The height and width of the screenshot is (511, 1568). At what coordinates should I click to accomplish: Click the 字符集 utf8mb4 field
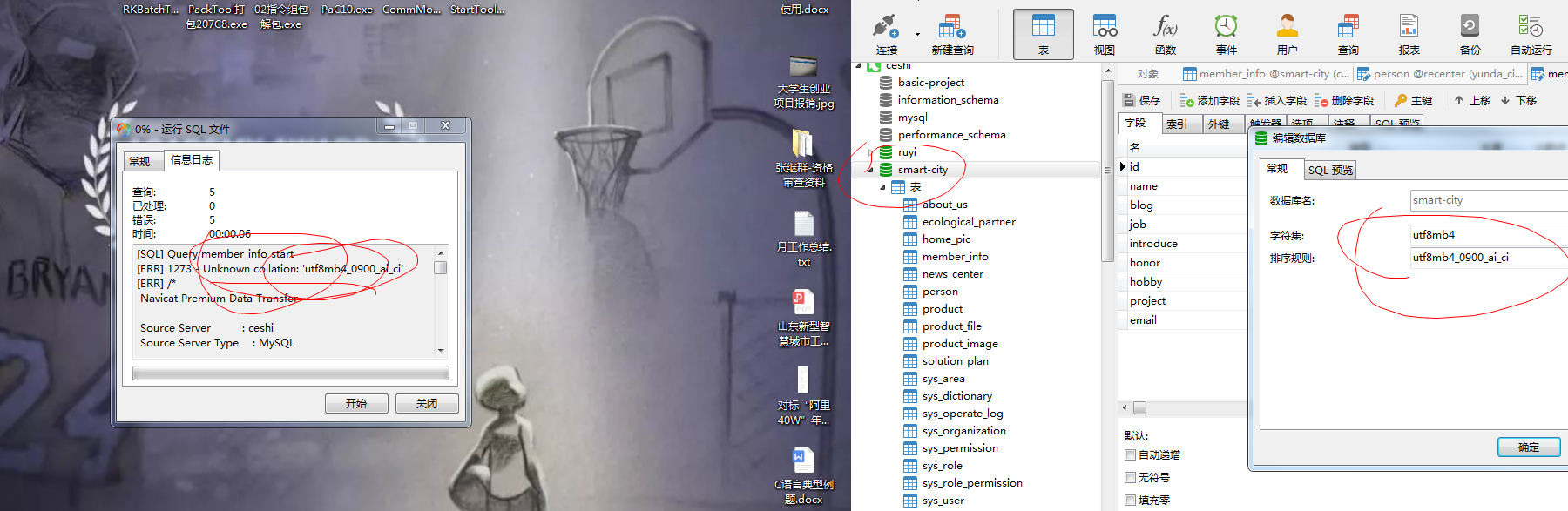[x=1489, y=235]
